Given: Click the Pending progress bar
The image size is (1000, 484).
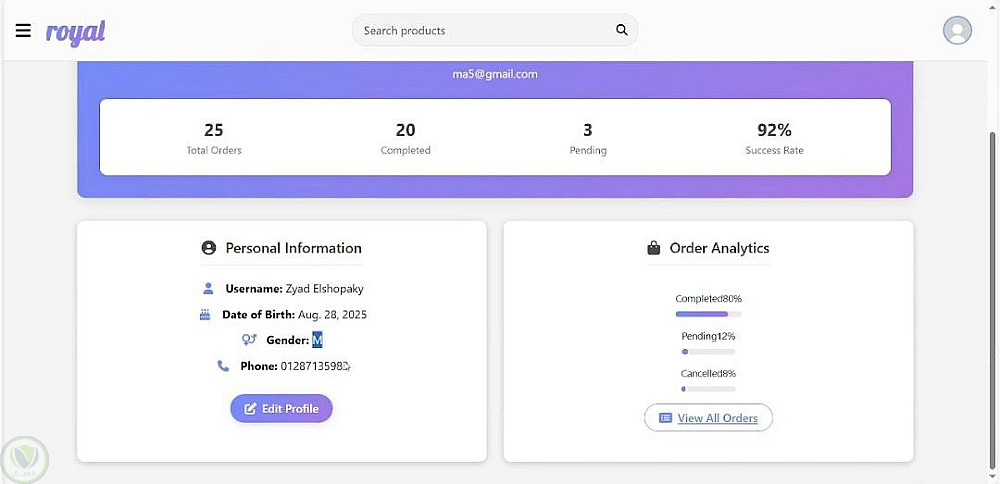Looking at the screenshot, I should click(708, 352).
